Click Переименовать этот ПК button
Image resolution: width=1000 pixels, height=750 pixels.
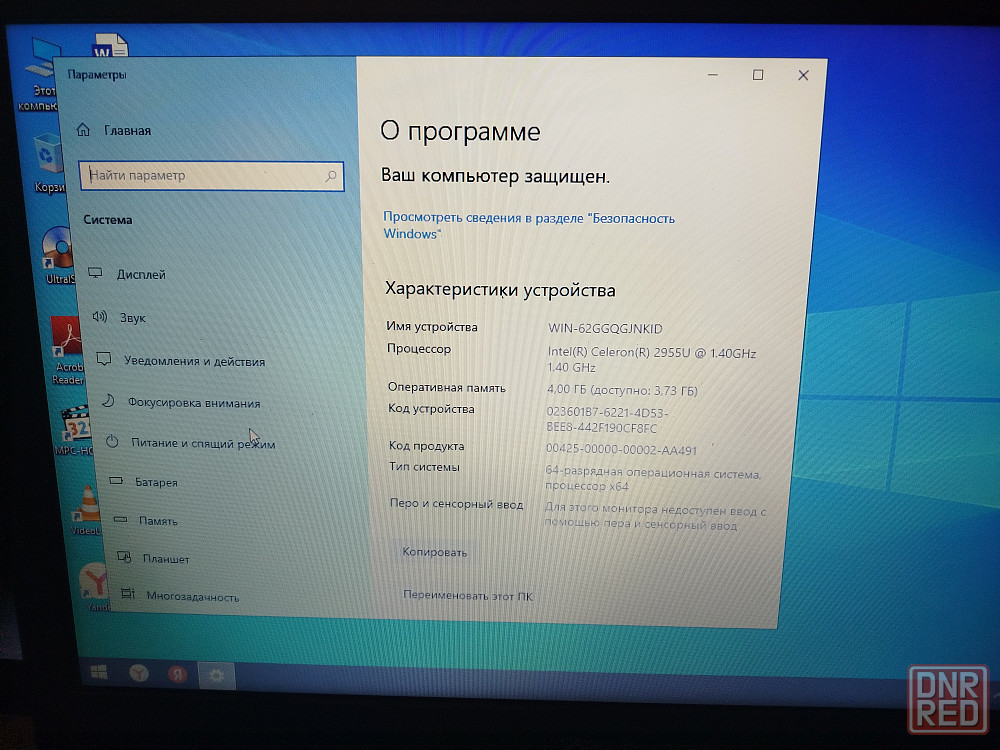467,596
